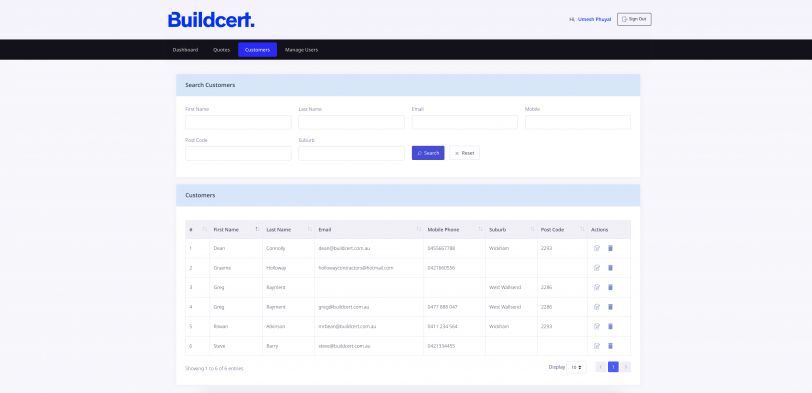This screenshot has width=812, height=393.
Task: Click email mrbean@buildcert.com.au
Action: (x=347, y=326)
